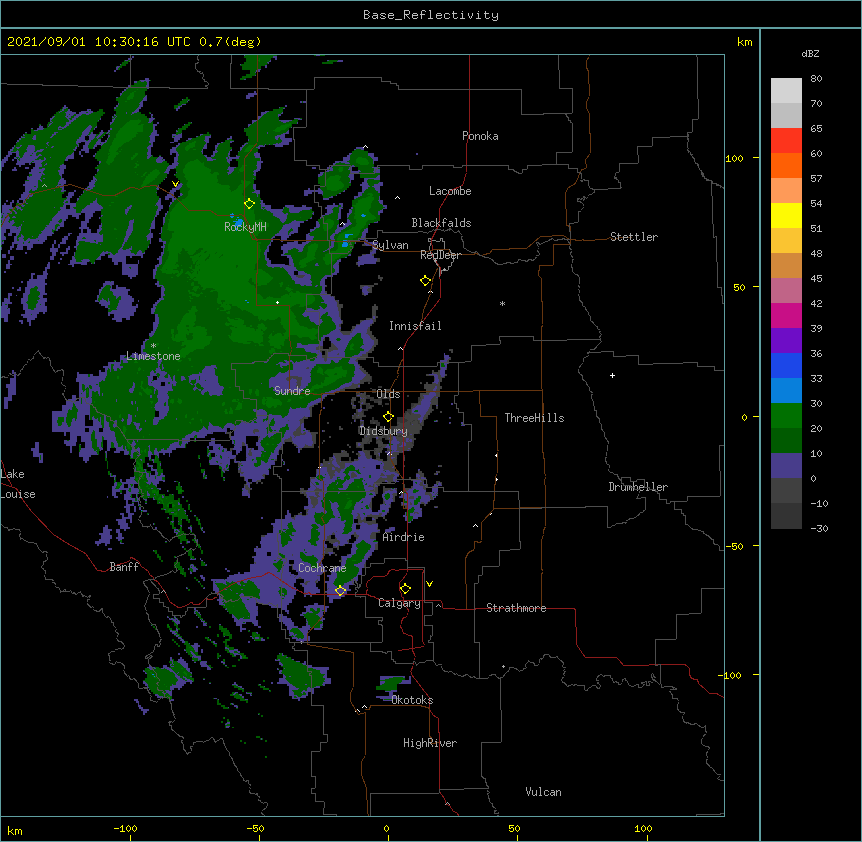862x842 pixels.
Task: Select the Drumheller label
Action: (x=638, y=487)
